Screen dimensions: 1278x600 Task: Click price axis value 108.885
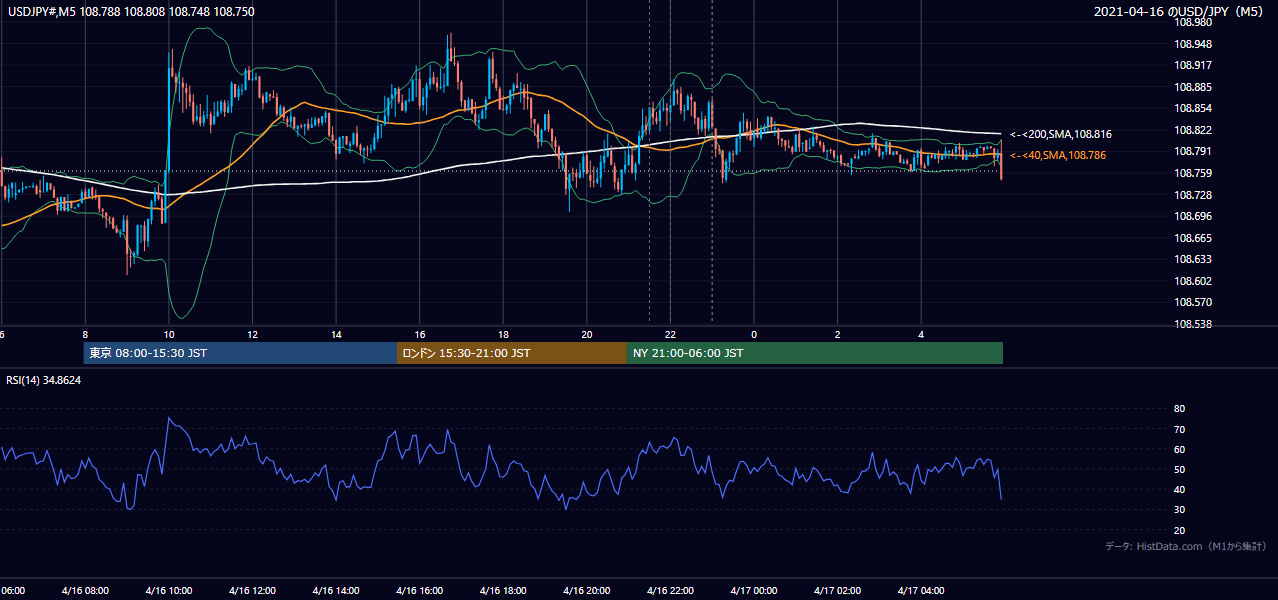pyautogui.click(x=1192, y=87)
